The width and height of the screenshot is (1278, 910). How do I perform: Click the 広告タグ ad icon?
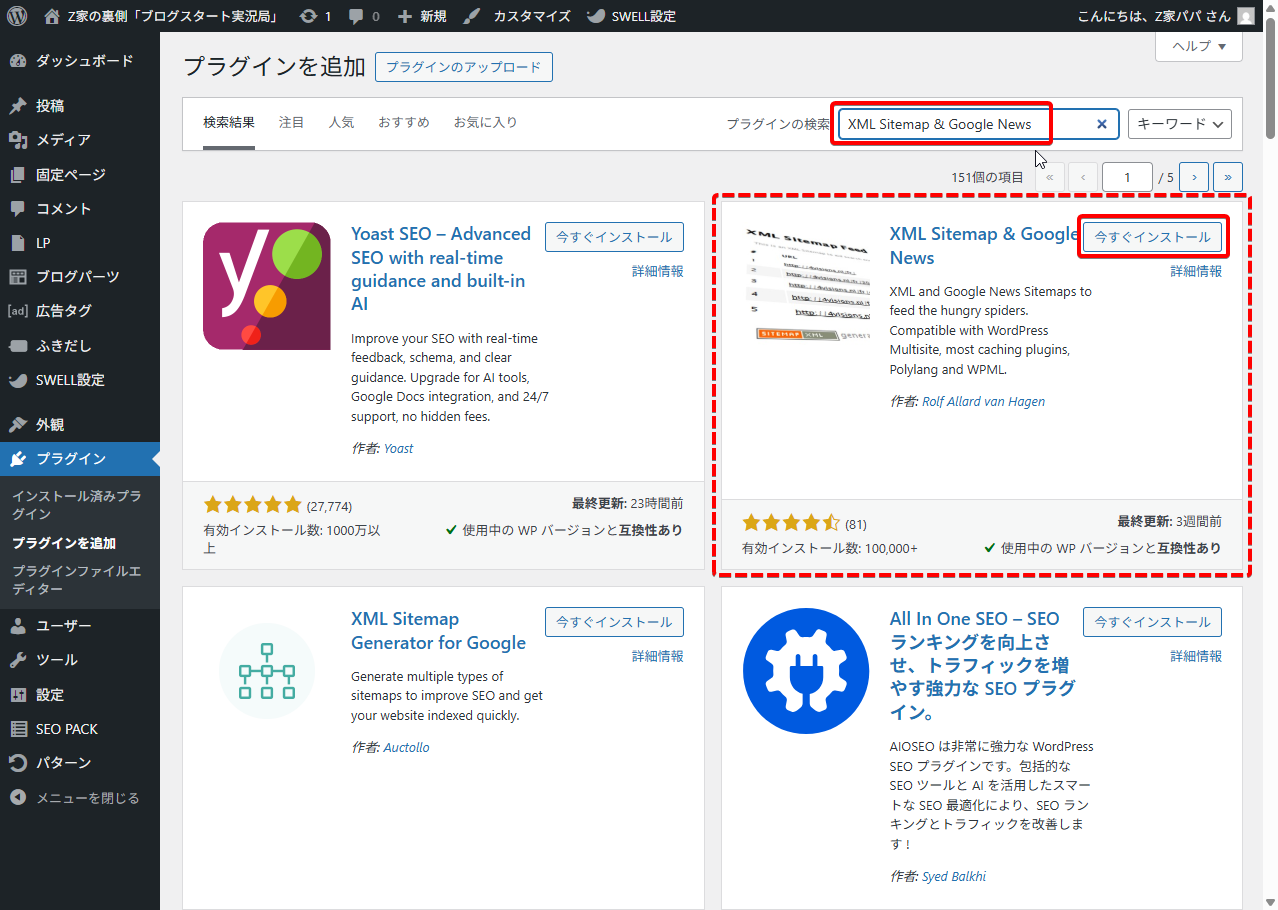pos(18,311)
